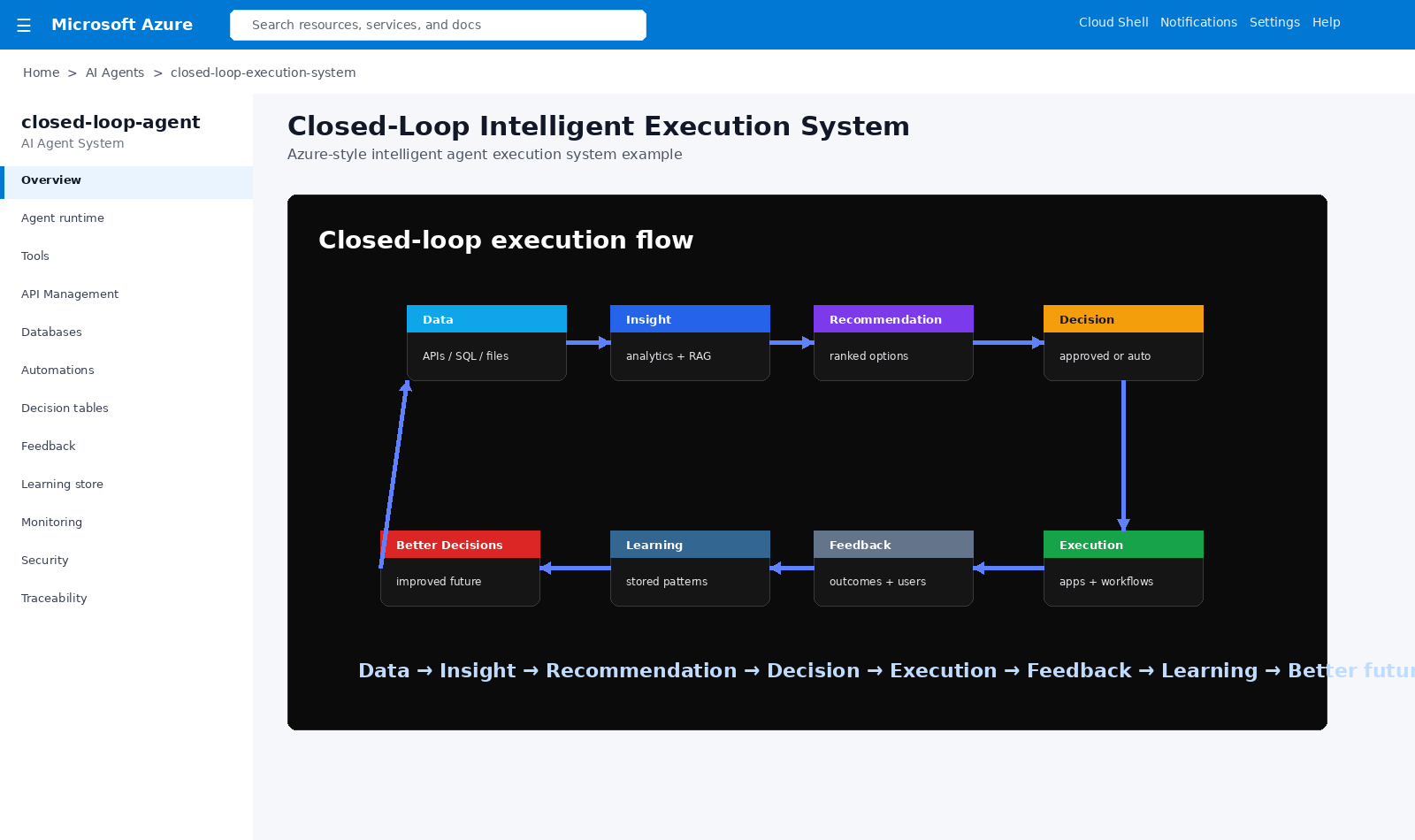Open the hamburger menu icon
The height and width of the screenshot is (840, 1415).
(x=24, y=25)
